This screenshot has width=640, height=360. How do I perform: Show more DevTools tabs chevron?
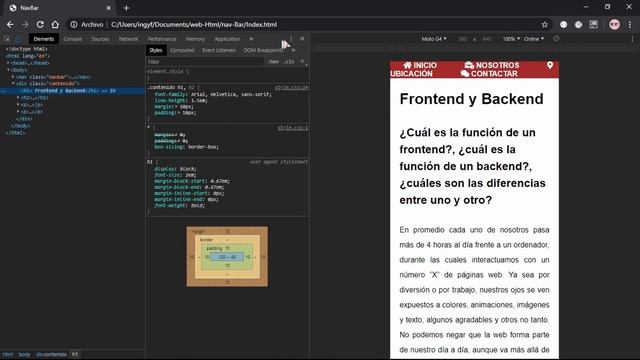coord(251,39)
